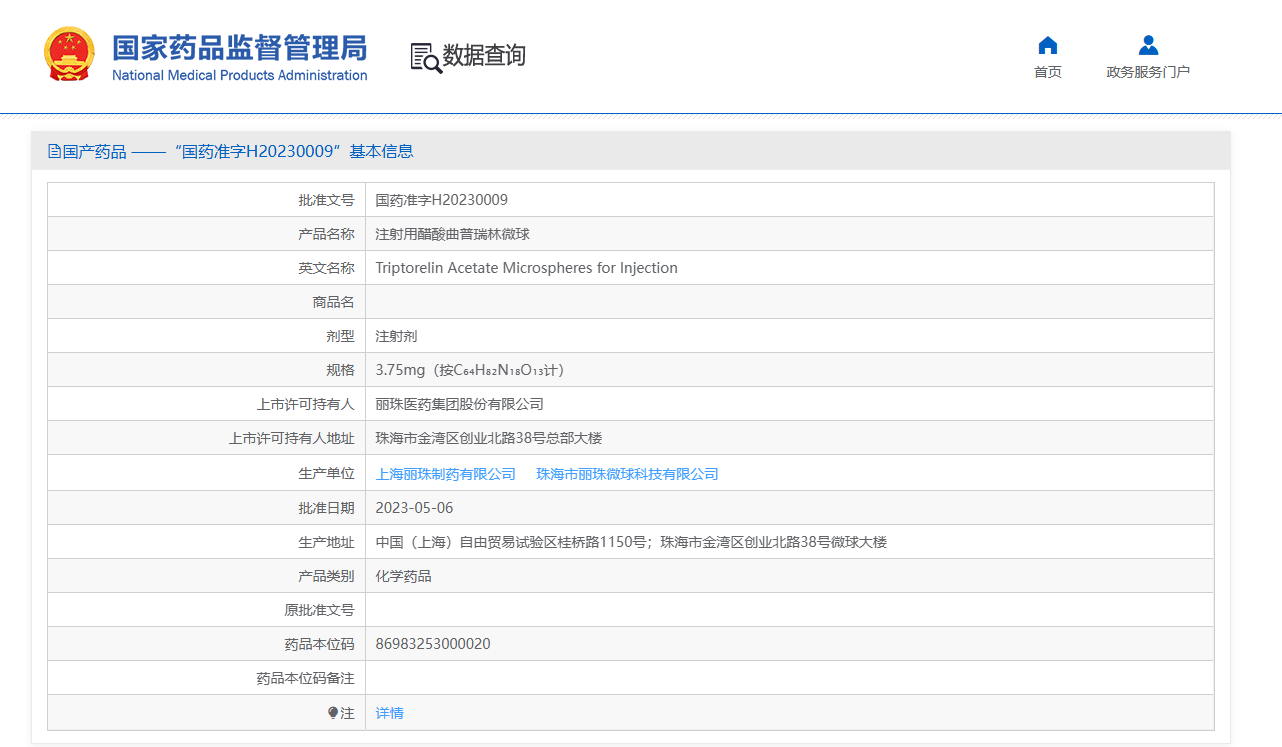Click the lightbulb icon next to 注
Viewport: 1282px width, 747px height.
point(333,713)
